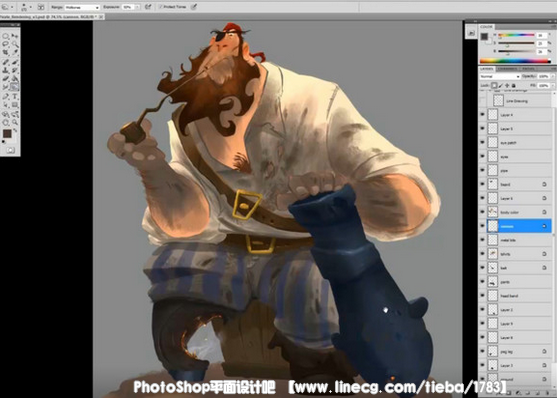Select the Quick Selection tool
This screenshot has height=404, width=557.
pos(15,44)
